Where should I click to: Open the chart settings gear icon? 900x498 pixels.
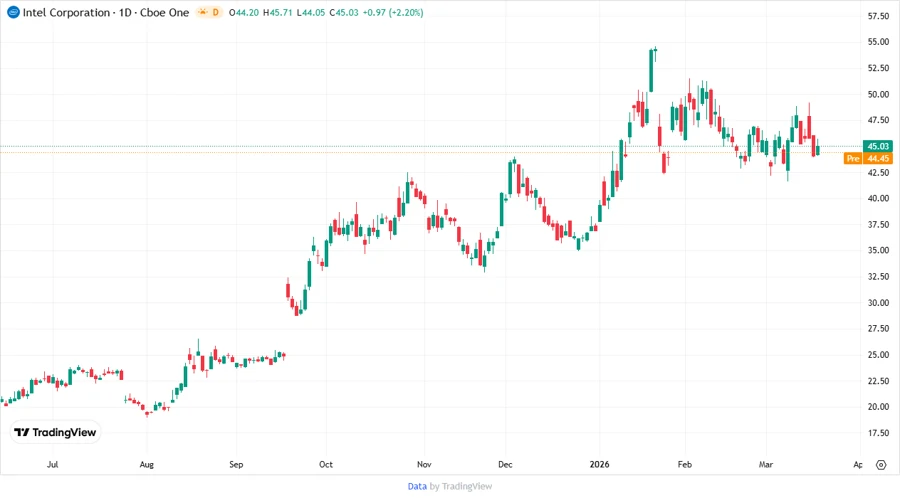coord(881,465)
